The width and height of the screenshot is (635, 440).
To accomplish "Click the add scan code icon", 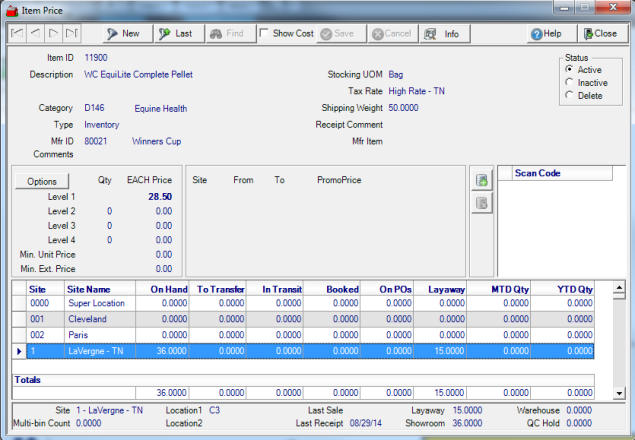I will pos(482,181).
